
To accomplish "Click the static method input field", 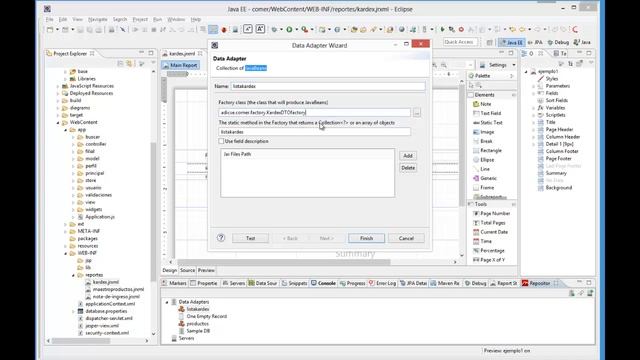I will pos(314,132).
